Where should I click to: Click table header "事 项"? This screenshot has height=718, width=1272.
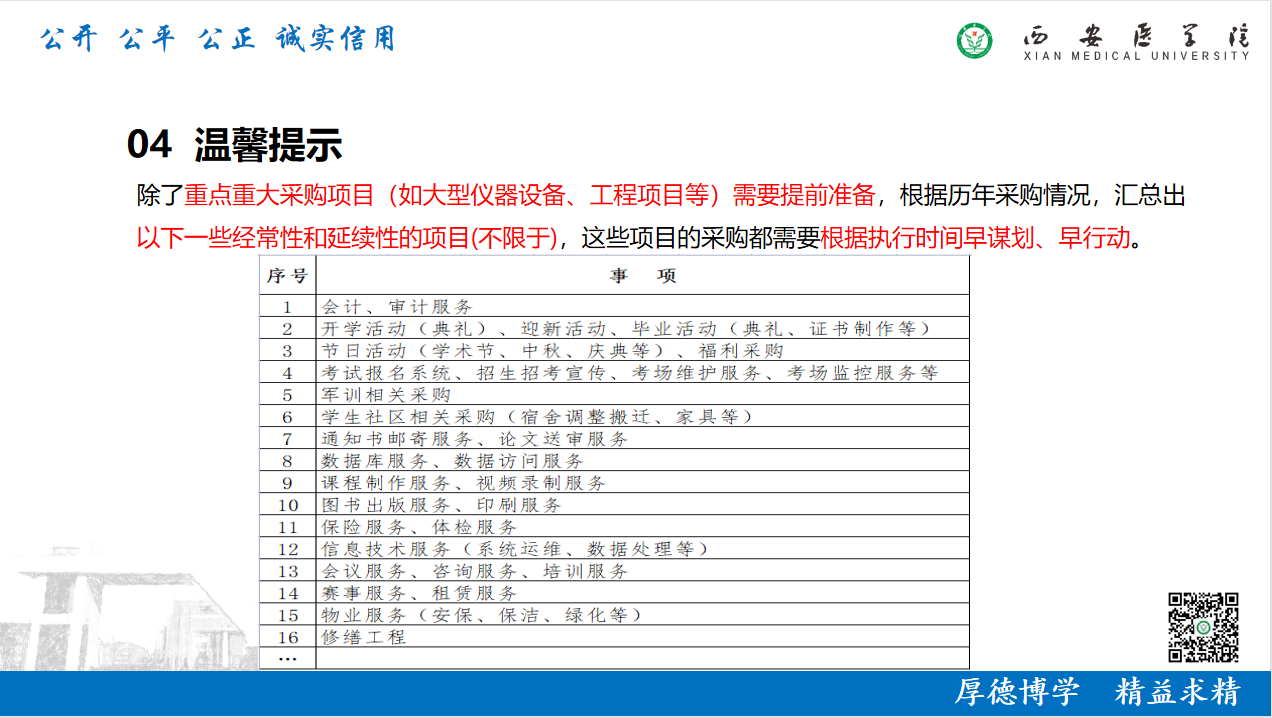643,276
